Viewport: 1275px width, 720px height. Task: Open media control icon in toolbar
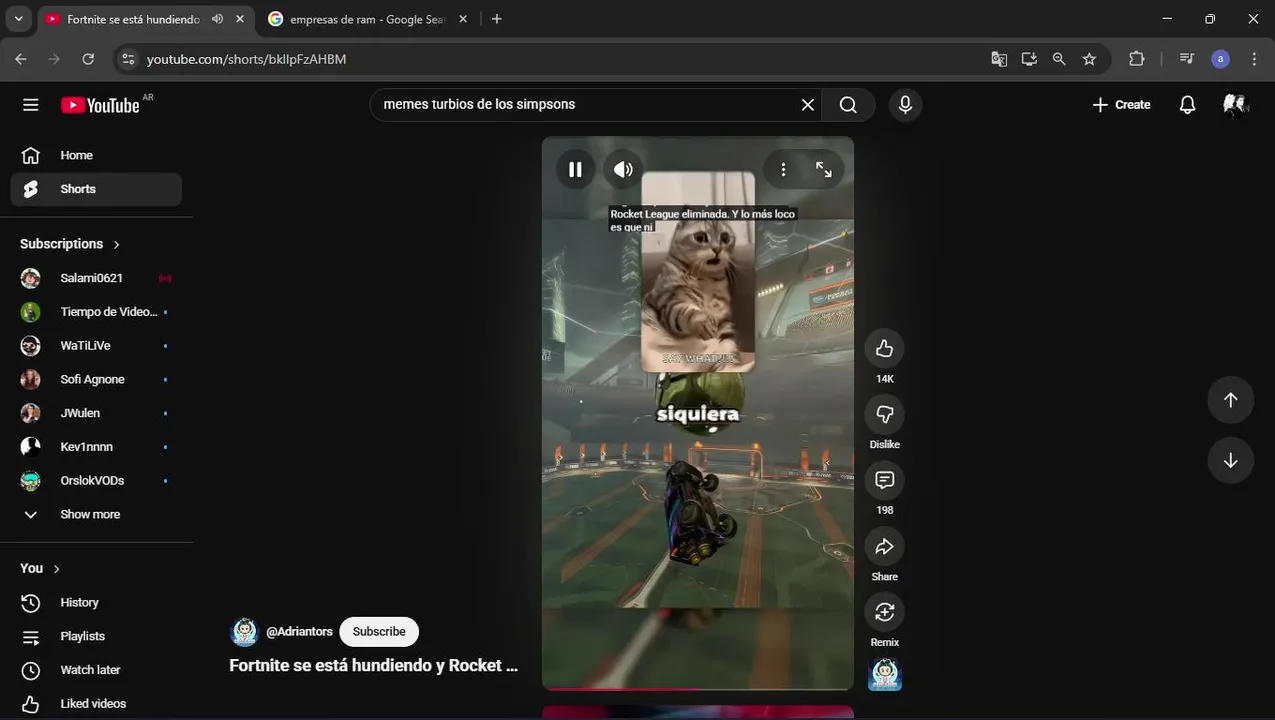coord(1187,59)
